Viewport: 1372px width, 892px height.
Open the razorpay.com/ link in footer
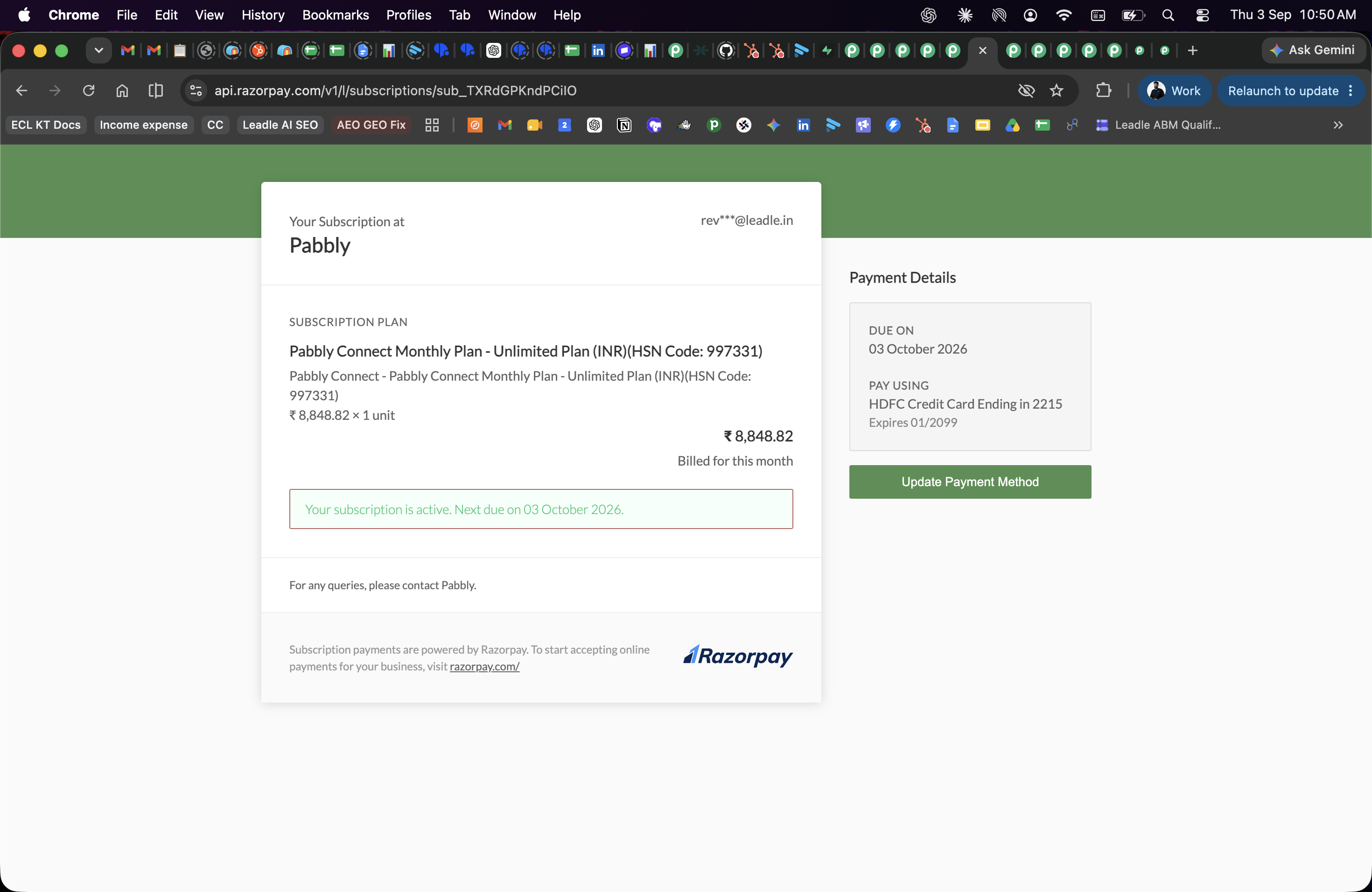[x=484, y=666]
